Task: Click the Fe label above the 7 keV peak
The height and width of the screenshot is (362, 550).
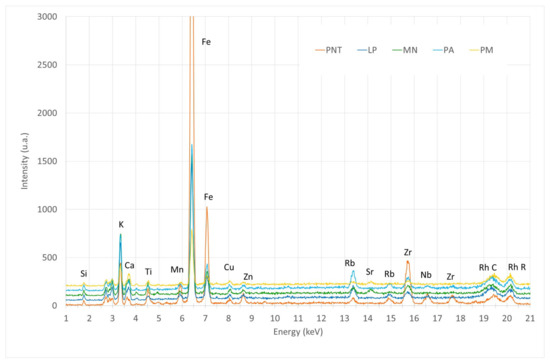Action: click(x=208, y=197)
